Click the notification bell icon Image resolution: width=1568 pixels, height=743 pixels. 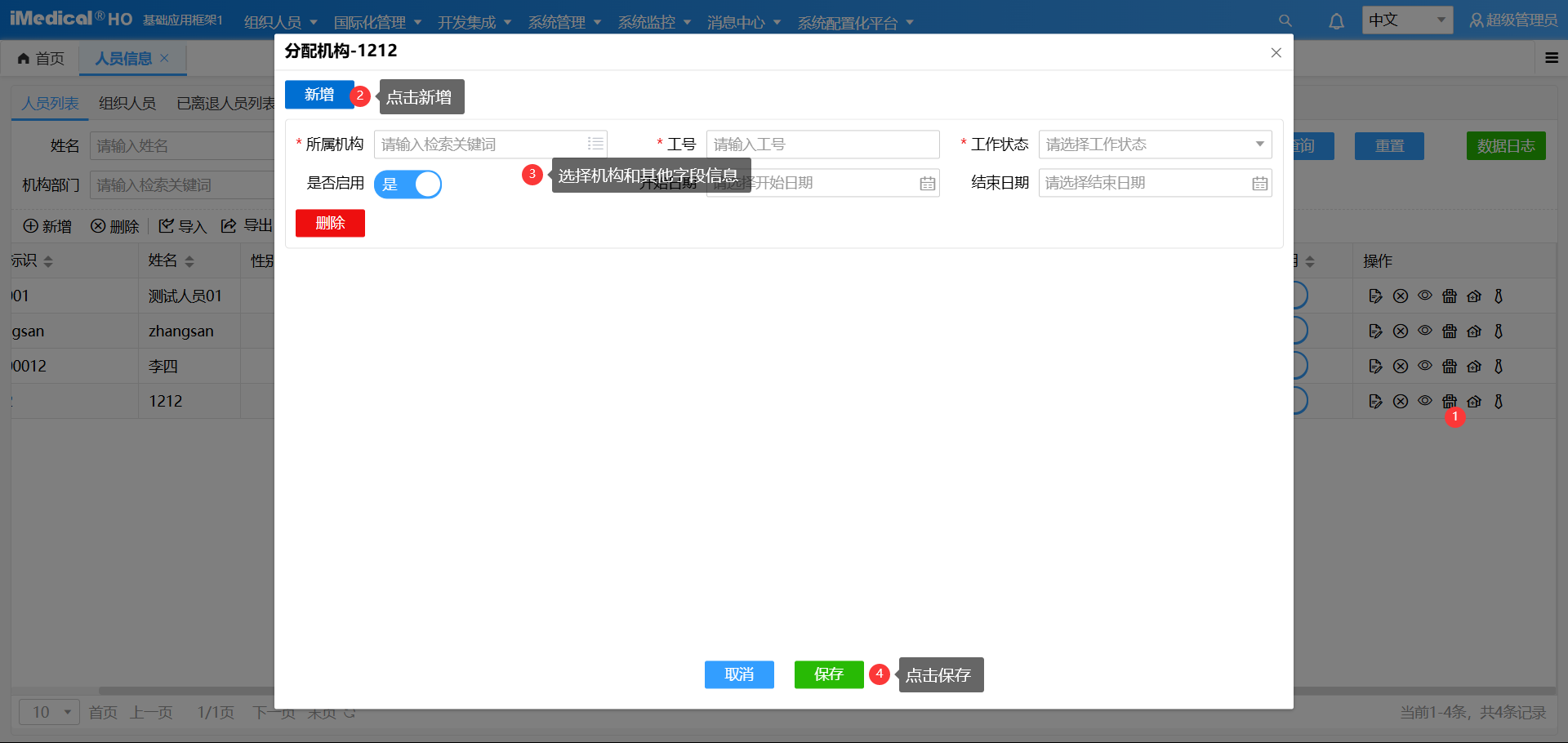click(x=1336, y=21)
